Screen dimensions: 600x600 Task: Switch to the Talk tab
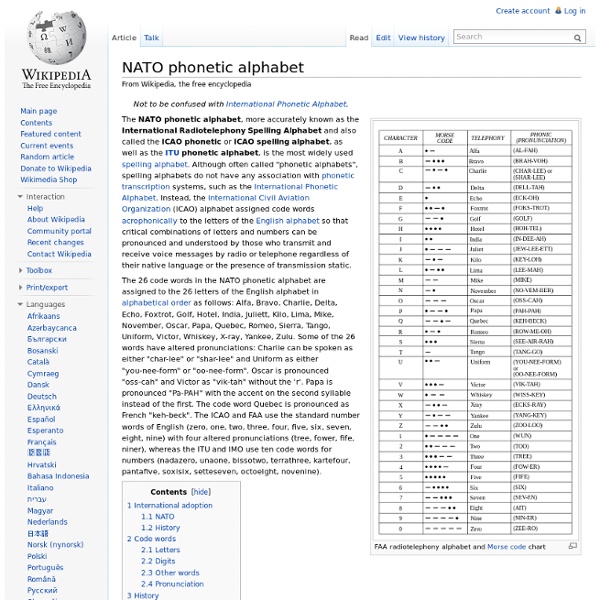[151, 38]
